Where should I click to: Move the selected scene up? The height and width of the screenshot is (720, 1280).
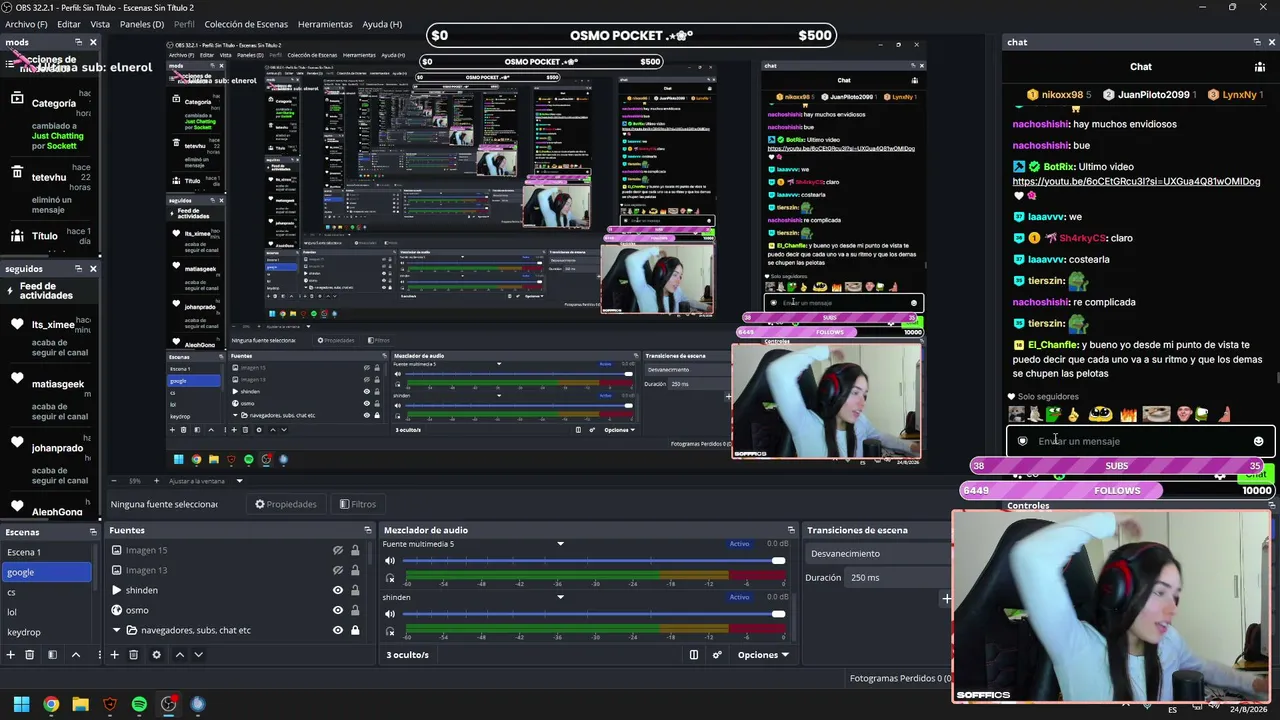point(75,655)
